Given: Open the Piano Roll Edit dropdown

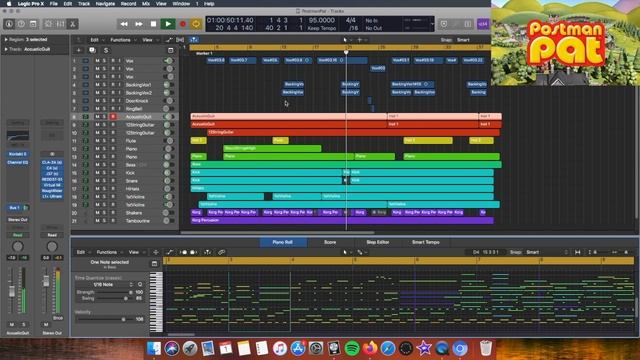Looking at the screenshot, I should click(83, 252).
